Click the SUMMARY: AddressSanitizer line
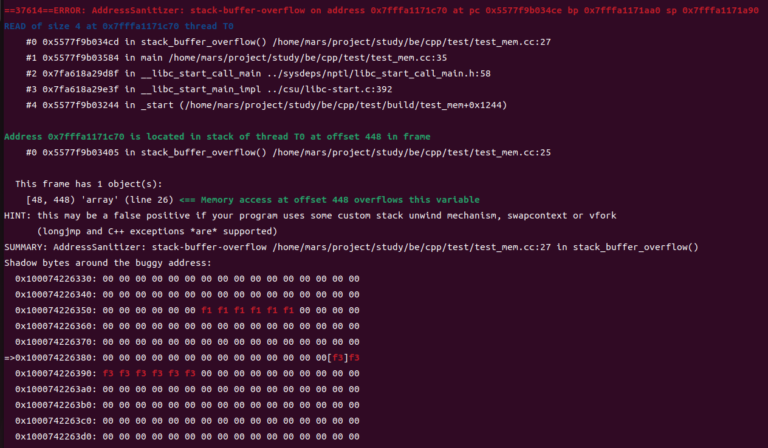This screenshot has height=448, width=768. [350, 247]
